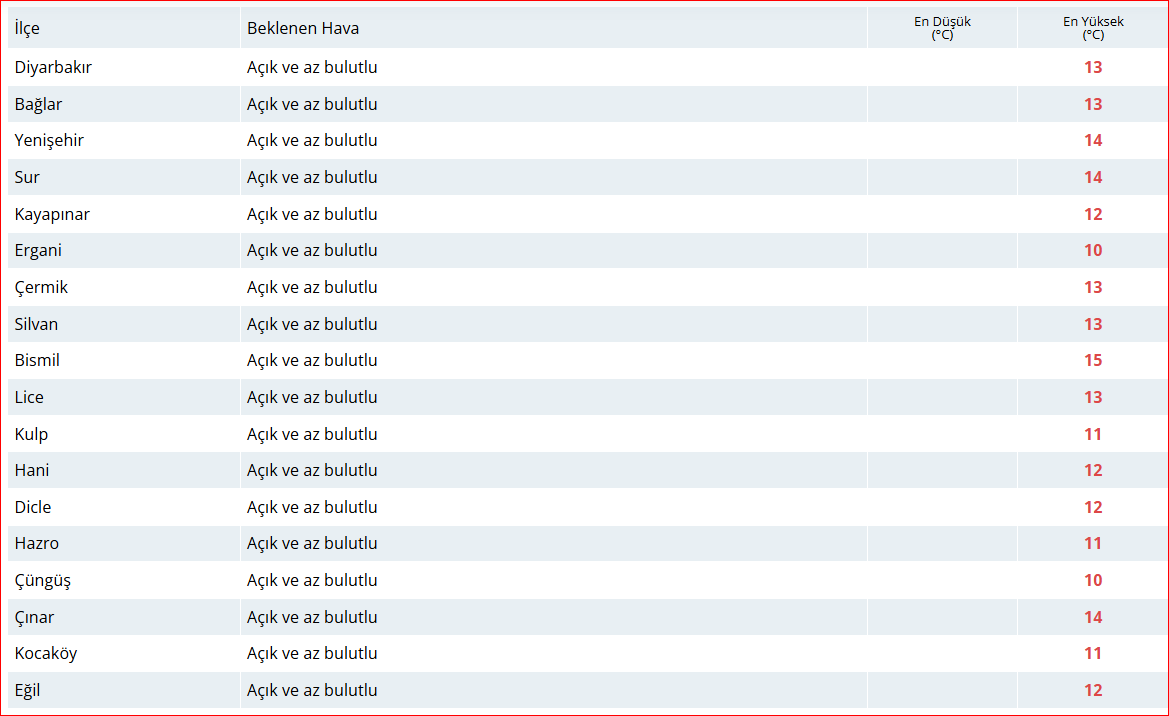Screen dimensions: 1169x716
Task: Click Çınar's highest temperature value
Action: click(x=1092, y=617)
